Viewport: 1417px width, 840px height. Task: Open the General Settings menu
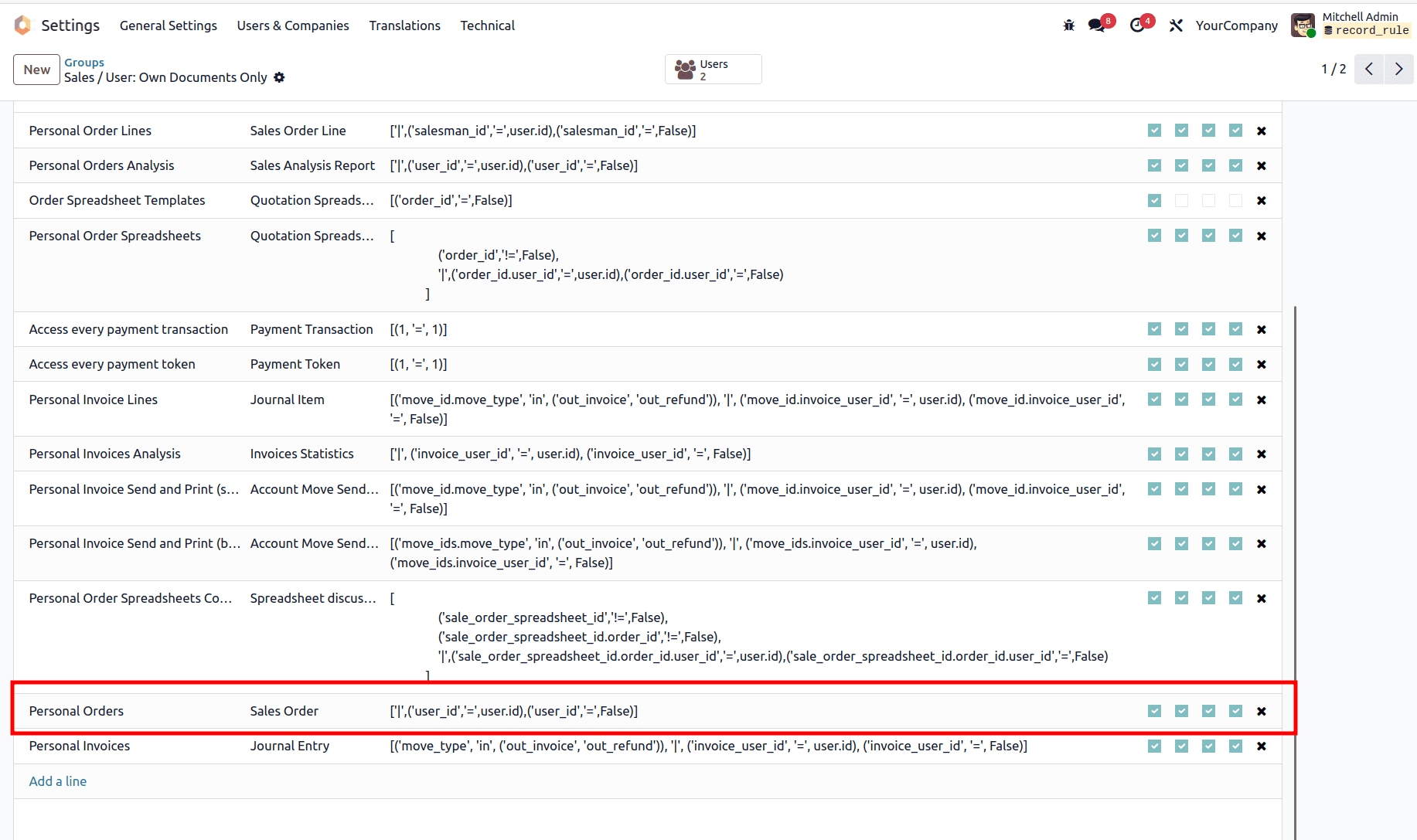[x=169, y=26]
